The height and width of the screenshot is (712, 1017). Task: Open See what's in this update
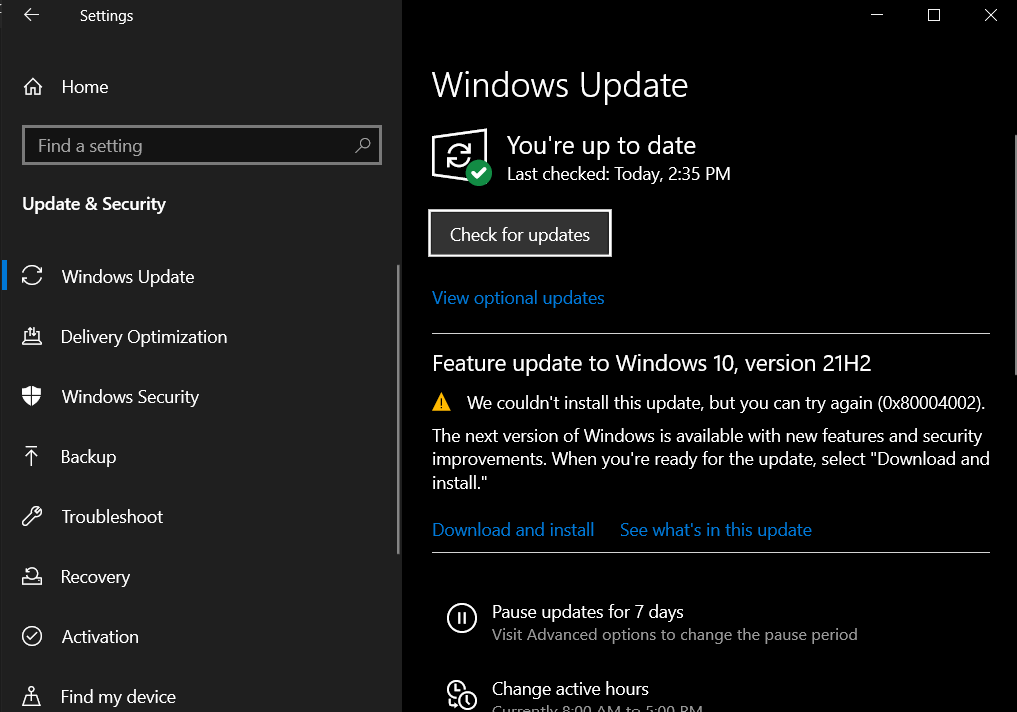click(715, 530)
